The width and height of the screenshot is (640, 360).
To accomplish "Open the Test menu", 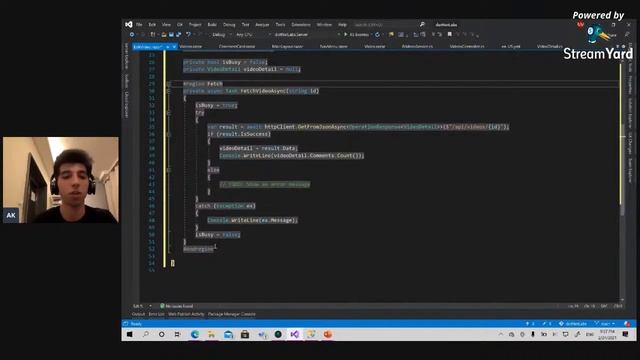I will coord(245,24).
